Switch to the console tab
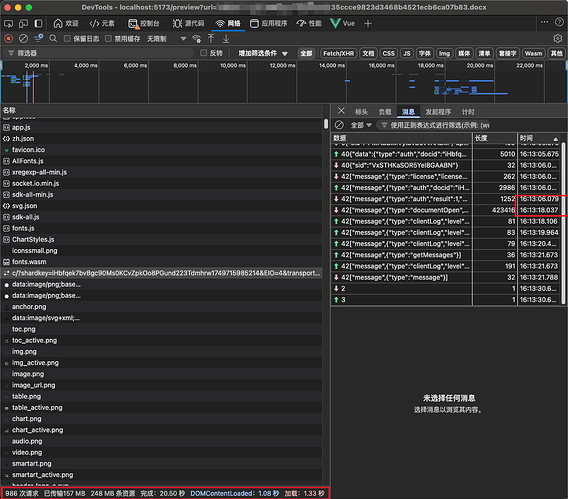Screen dimensions: 568x499 pyautogui.click(x=144, y=24)
